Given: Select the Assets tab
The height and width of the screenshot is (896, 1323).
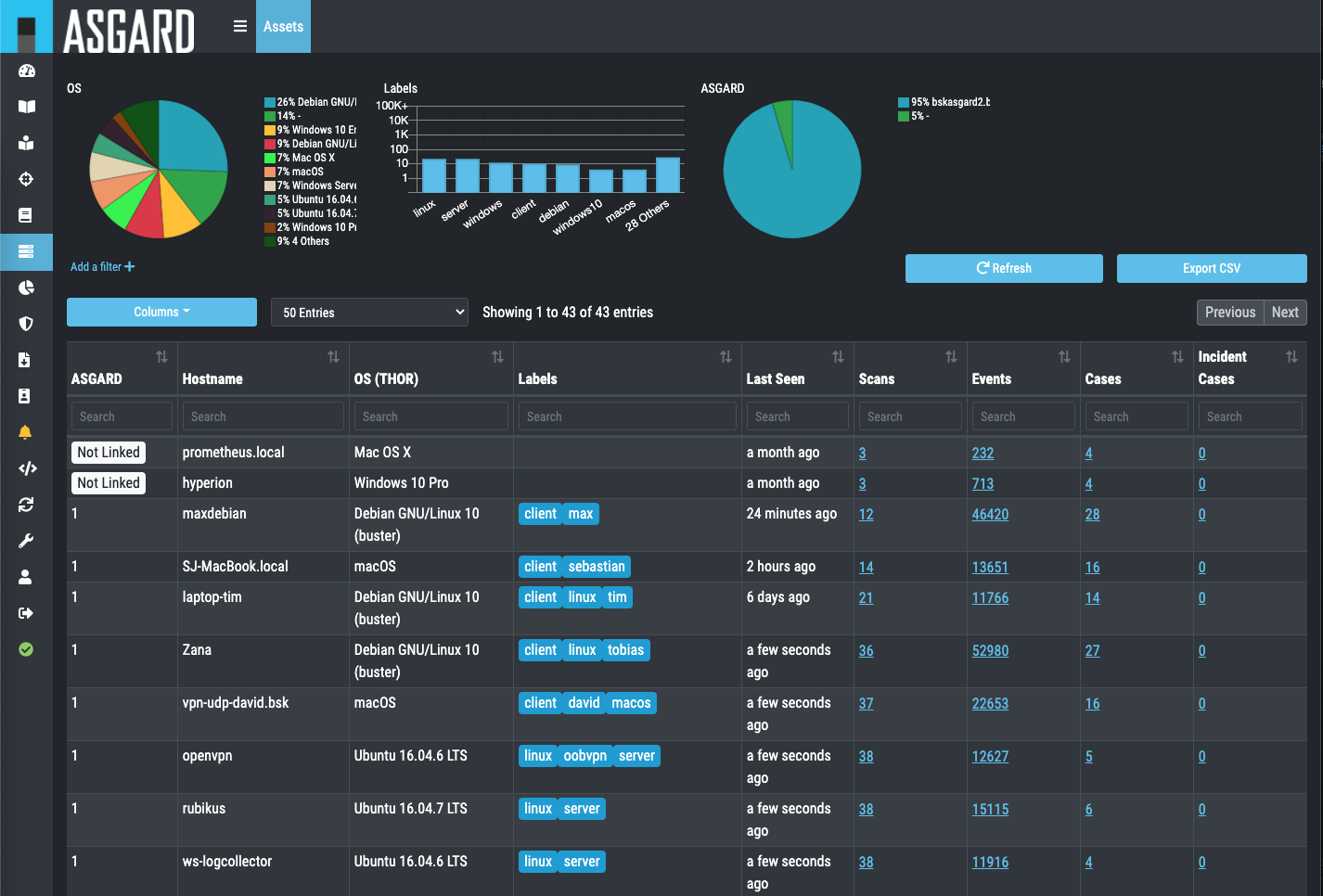Looking at the screenshot, I should tap(283, 27).
